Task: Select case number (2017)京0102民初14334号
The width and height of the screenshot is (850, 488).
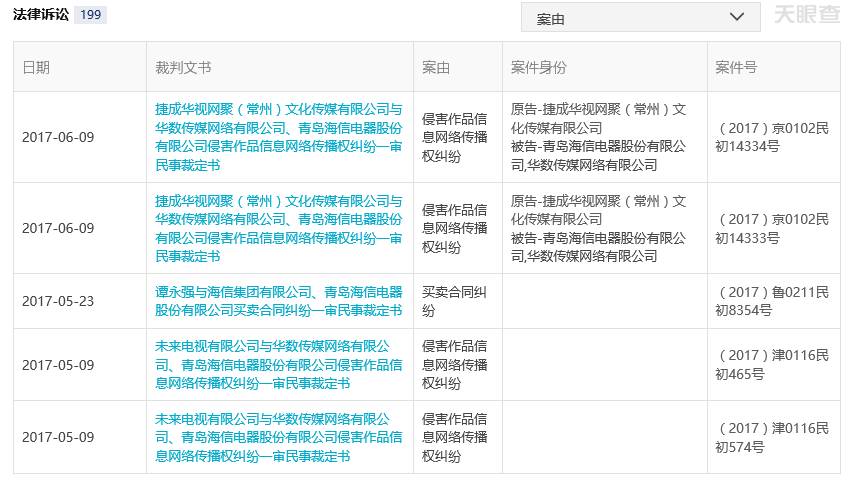Action: pyautogui.click(x=772, y=137)
